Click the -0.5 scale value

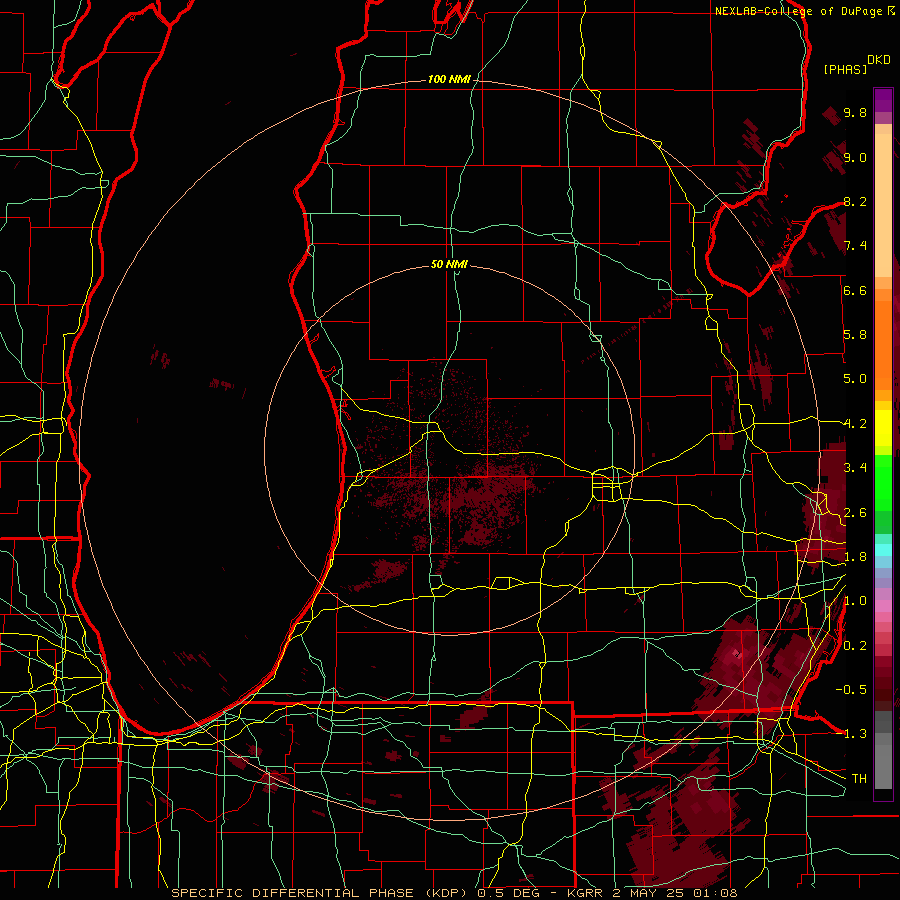point(851,690)
